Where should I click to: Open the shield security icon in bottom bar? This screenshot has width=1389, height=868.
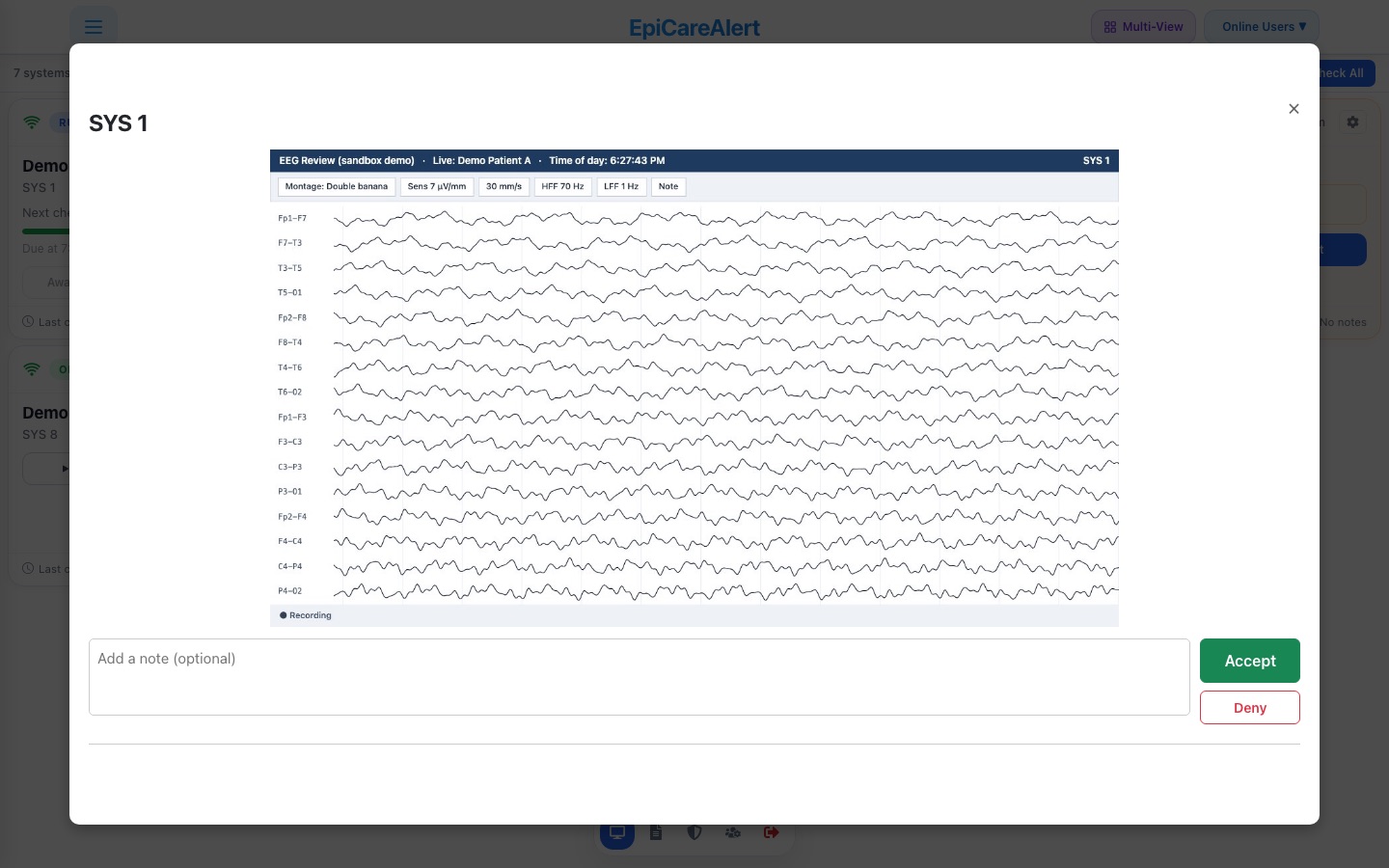pos(694,832)
